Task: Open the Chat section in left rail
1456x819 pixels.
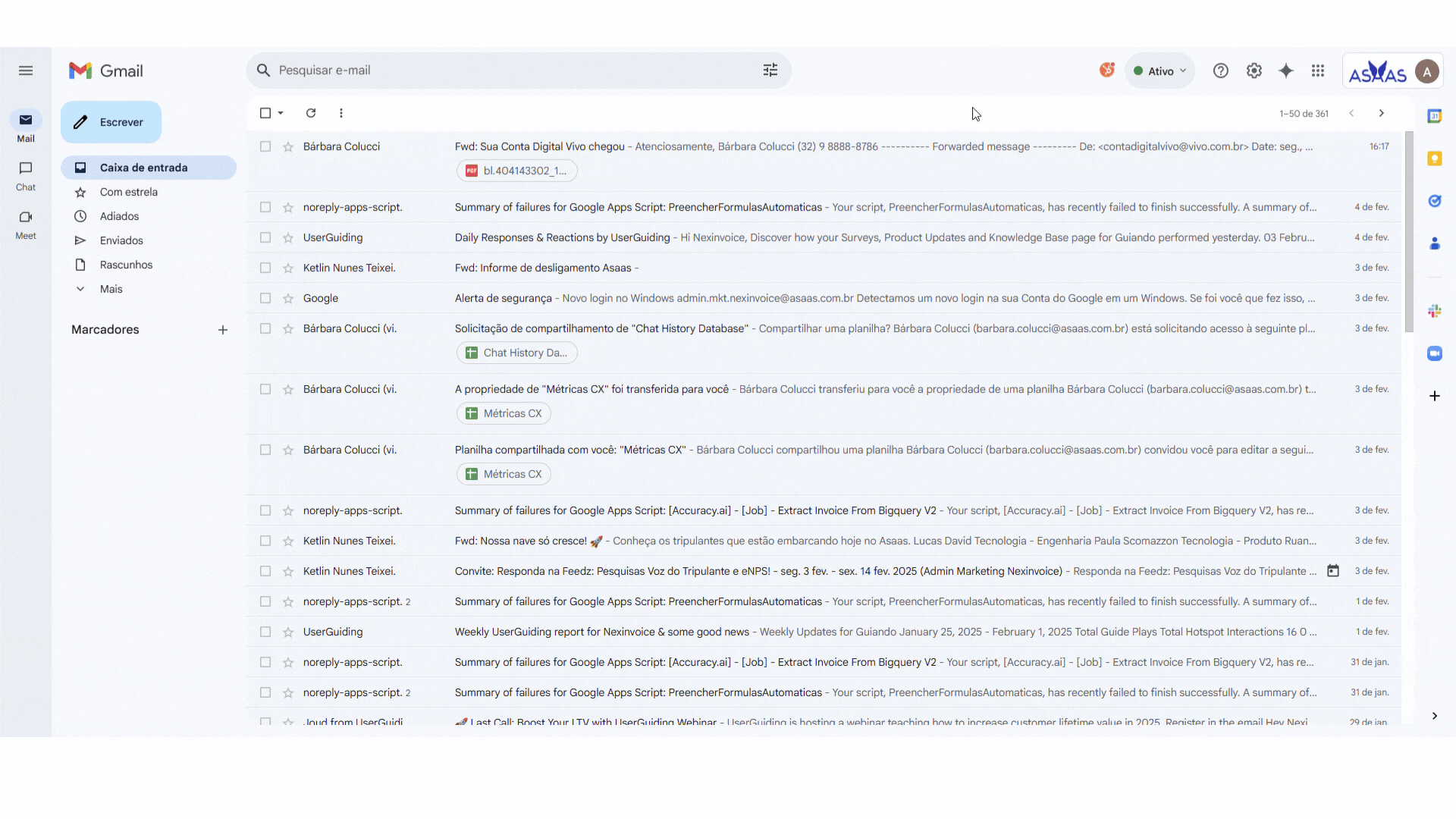Action: click(x=26, y=175)
